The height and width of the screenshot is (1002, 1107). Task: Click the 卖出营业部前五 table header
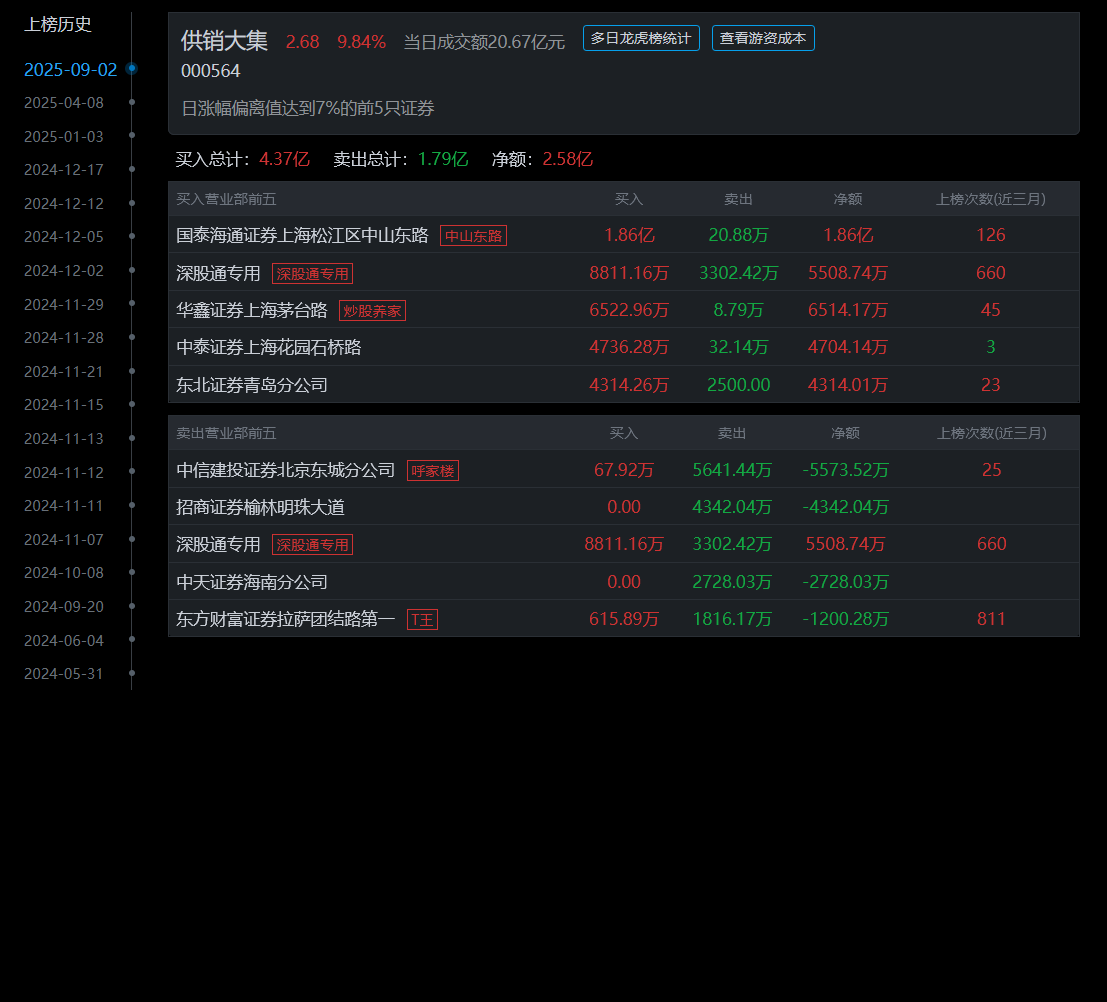click(x=226, y=433)
